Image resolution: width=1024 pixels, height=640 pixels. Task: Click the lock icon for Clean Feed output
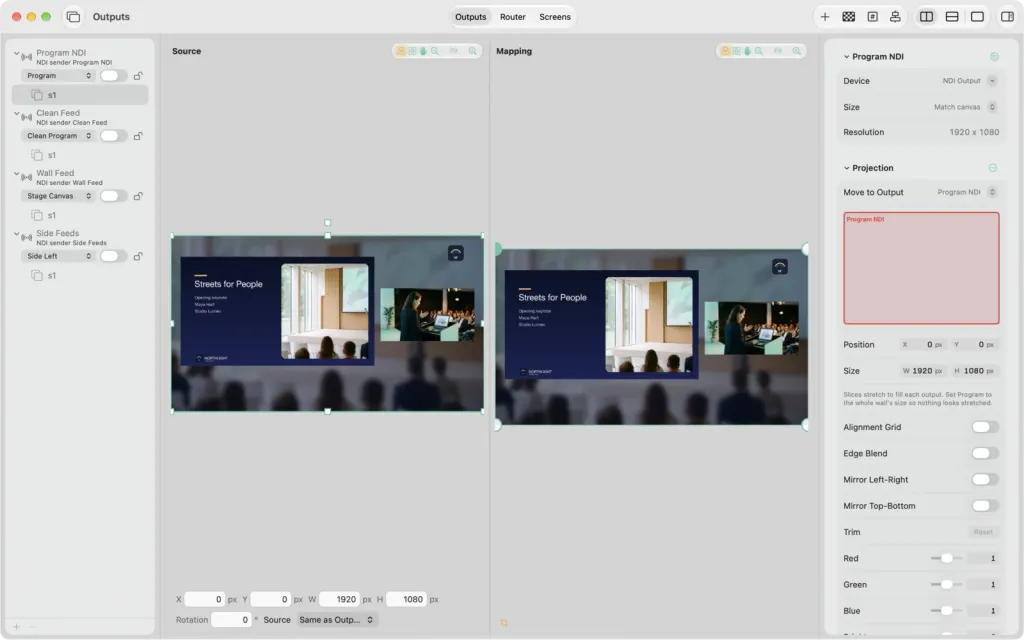[138, 136]
